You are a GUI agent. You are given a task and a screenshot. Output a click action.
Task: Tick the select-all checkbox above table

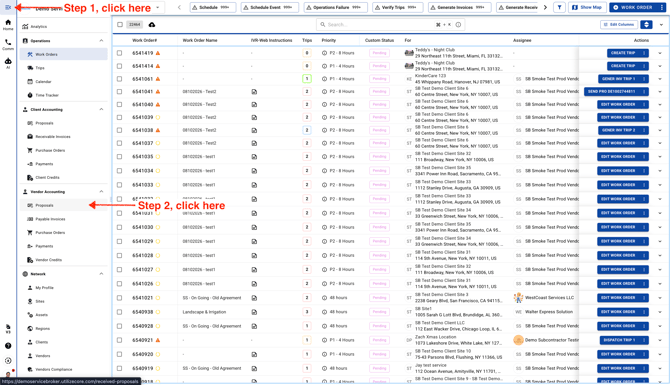pyautogui.click(x=120, y=25)
